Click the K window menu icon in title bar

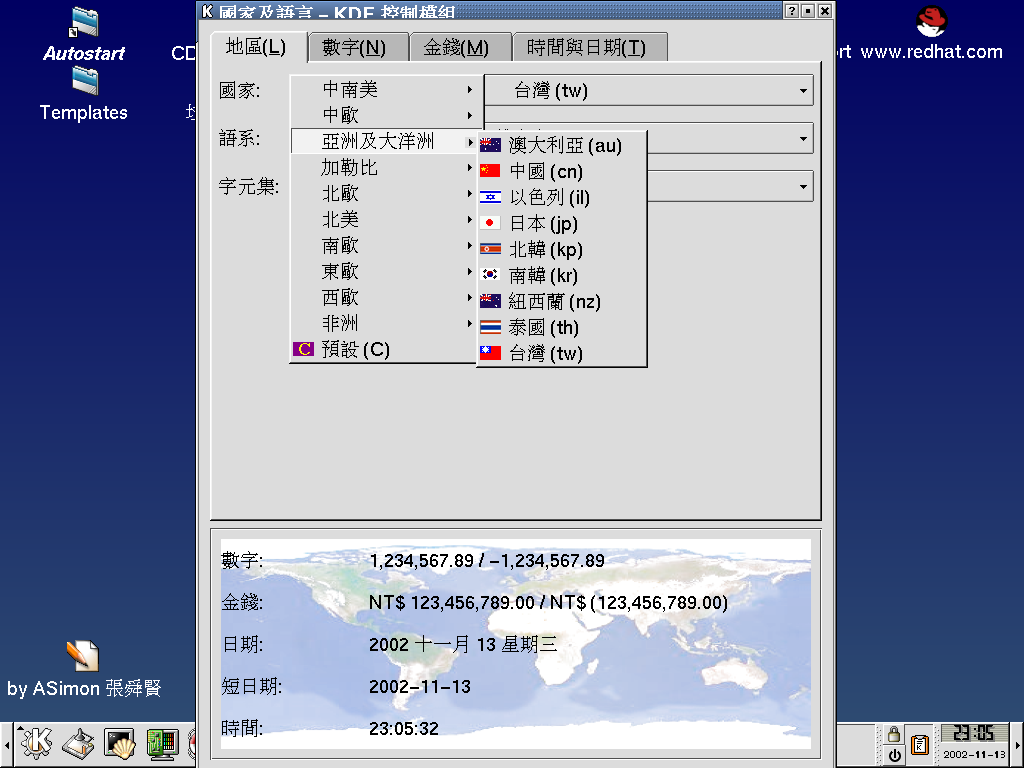(x=207, y=10)
